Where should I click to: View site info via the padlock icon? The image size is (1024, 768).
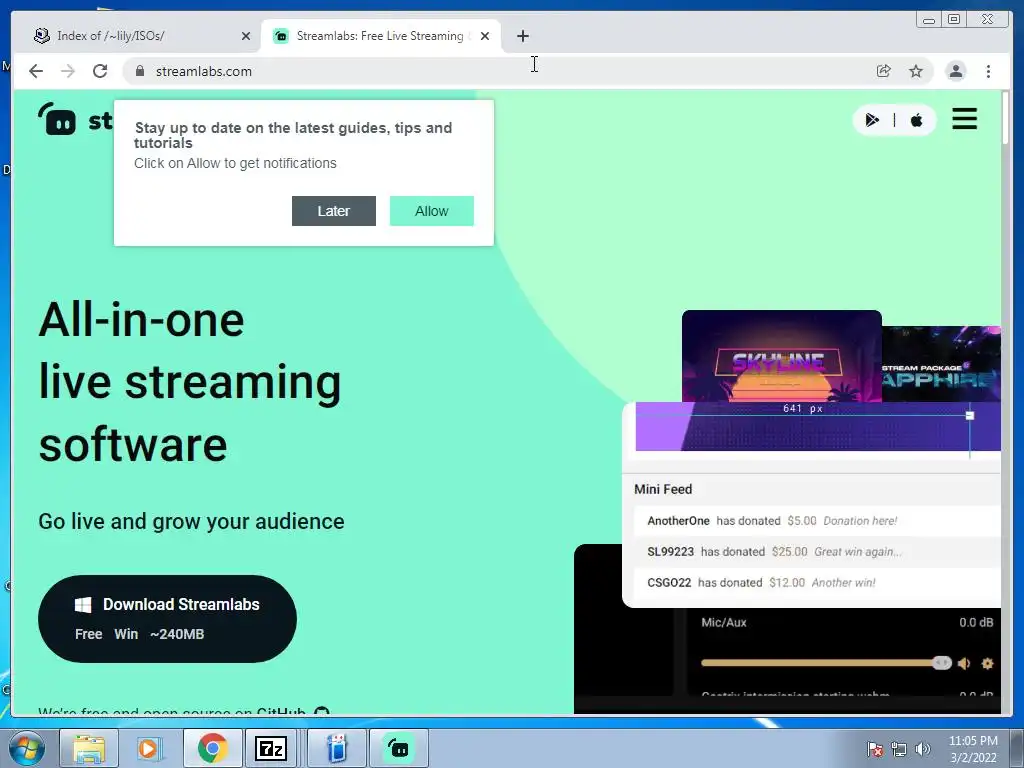click(140, 71)
